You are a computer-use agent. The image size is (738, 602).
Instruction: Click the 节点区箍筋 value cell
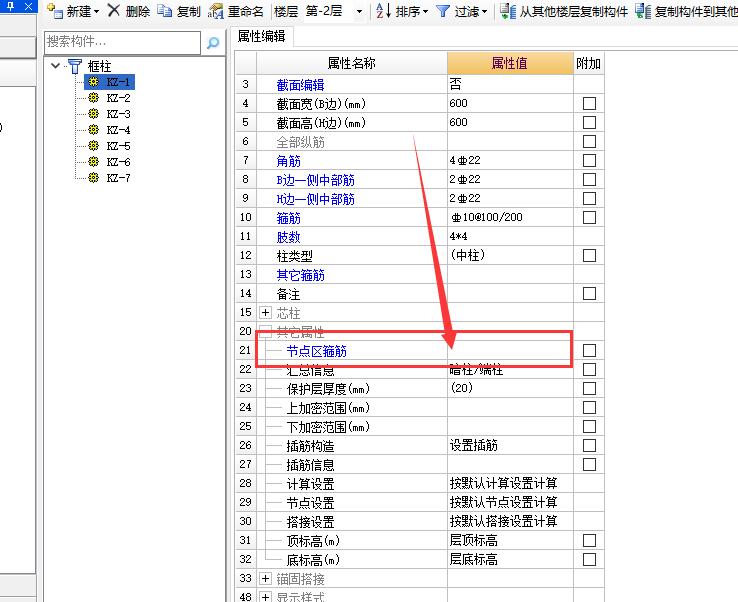[x=510, y=351]
